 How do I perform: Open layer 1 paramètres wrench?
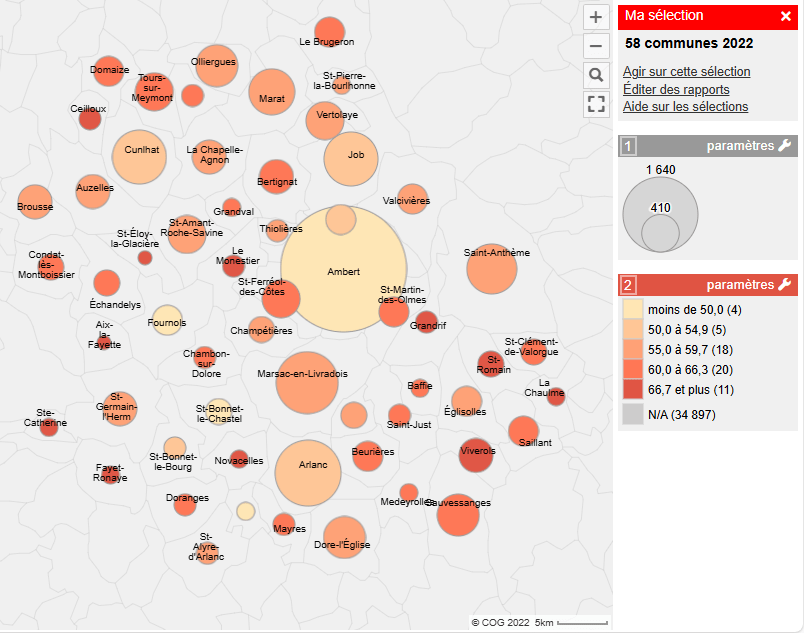(x=785, y=146)
